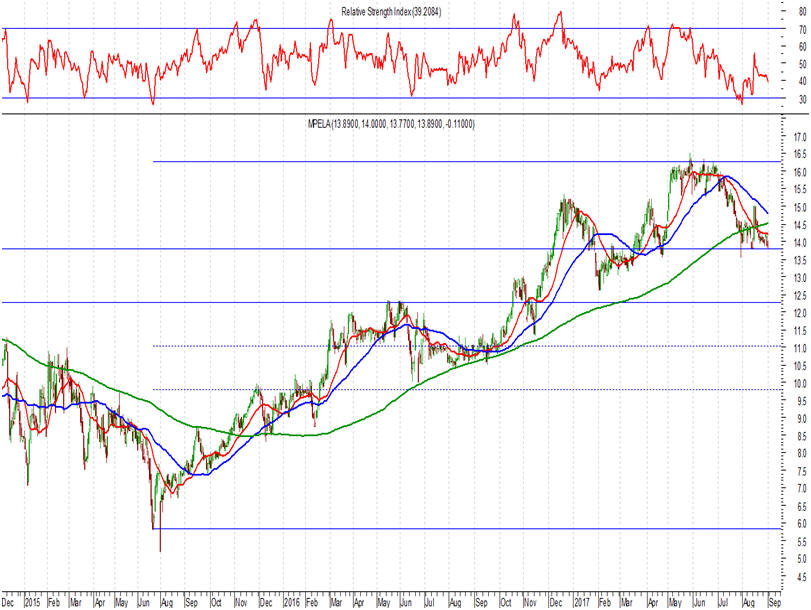Select the 4.5 price axis label
Viewport: 811px width, 610px height.
pyautogui.click(x=802, y=577)
